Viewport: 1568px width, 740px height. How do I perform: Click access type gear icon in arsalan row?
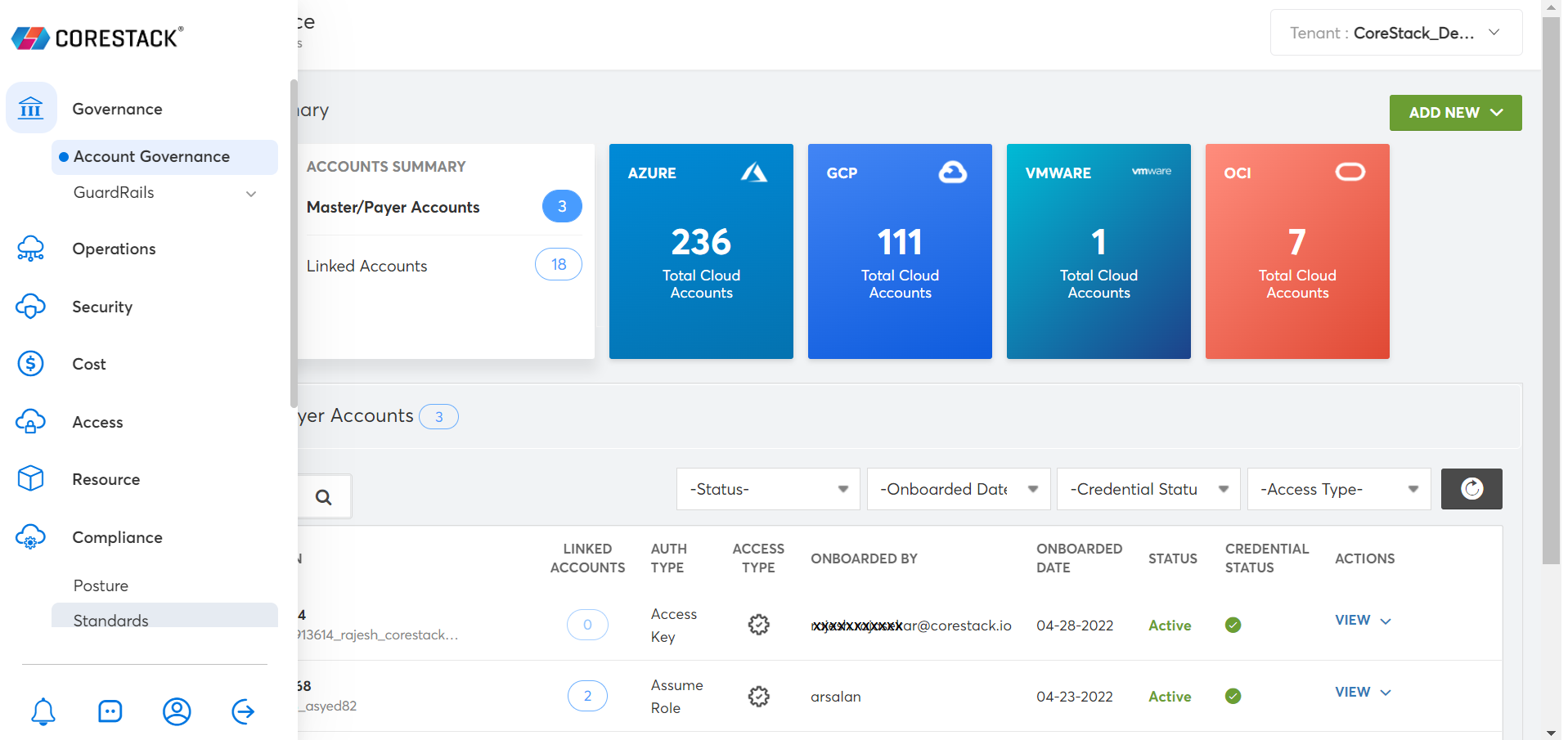(x=759, y=696)
